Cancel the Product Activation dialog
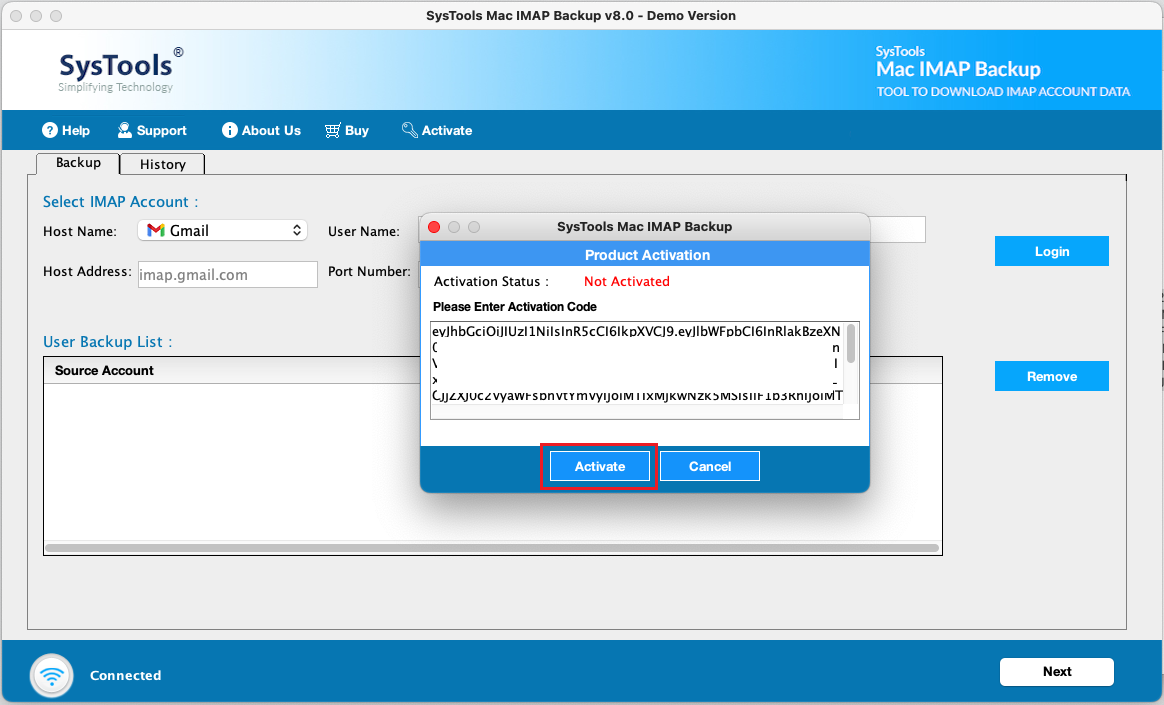 tap(710, 467)
